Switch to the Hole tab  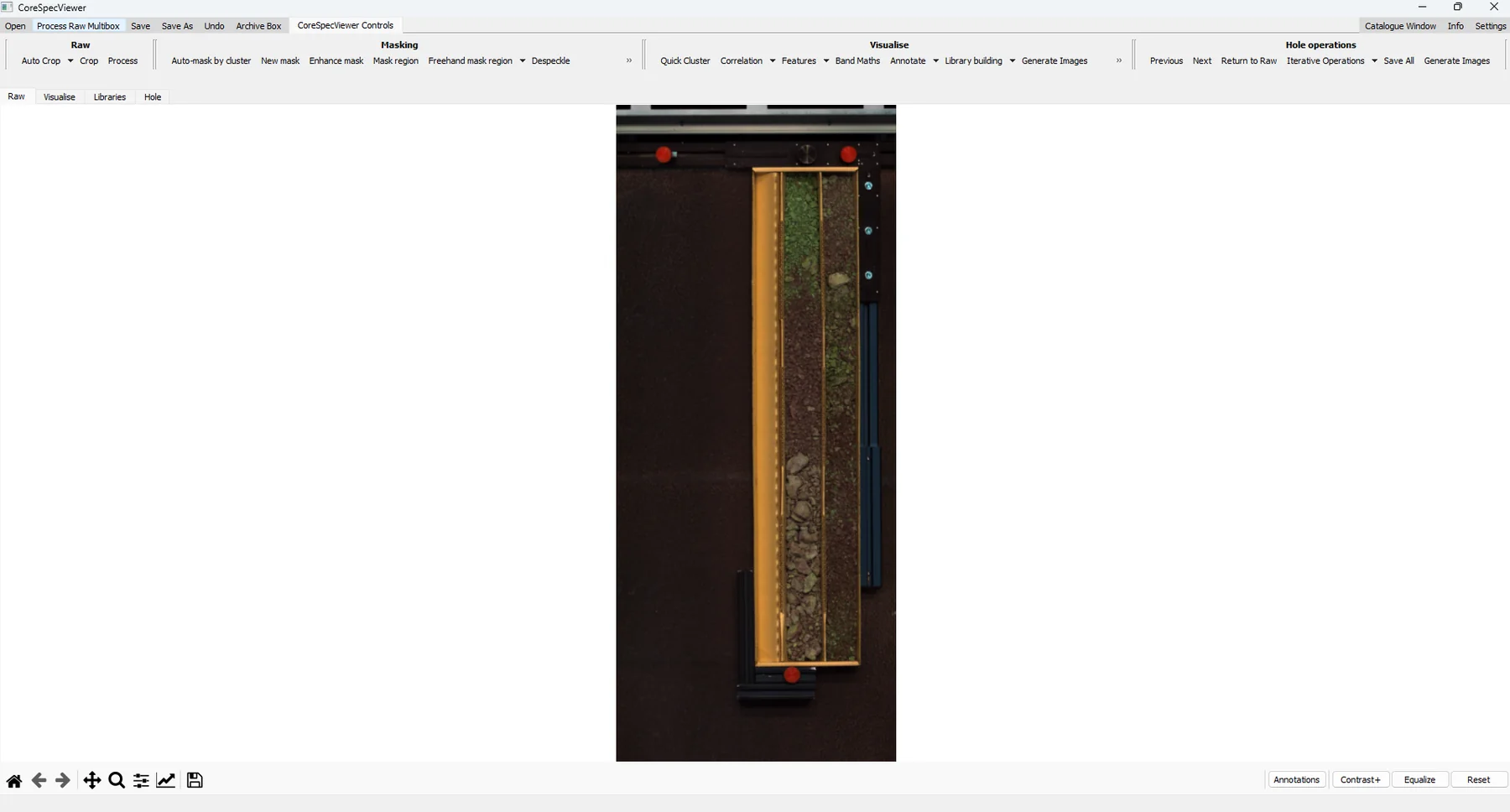[153, 97]
